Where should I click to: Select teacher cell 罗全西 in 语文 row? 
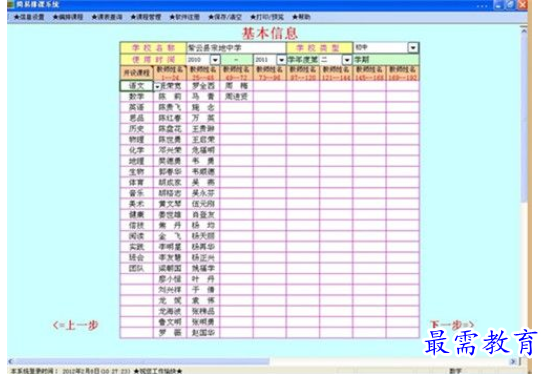pos(203,86)
